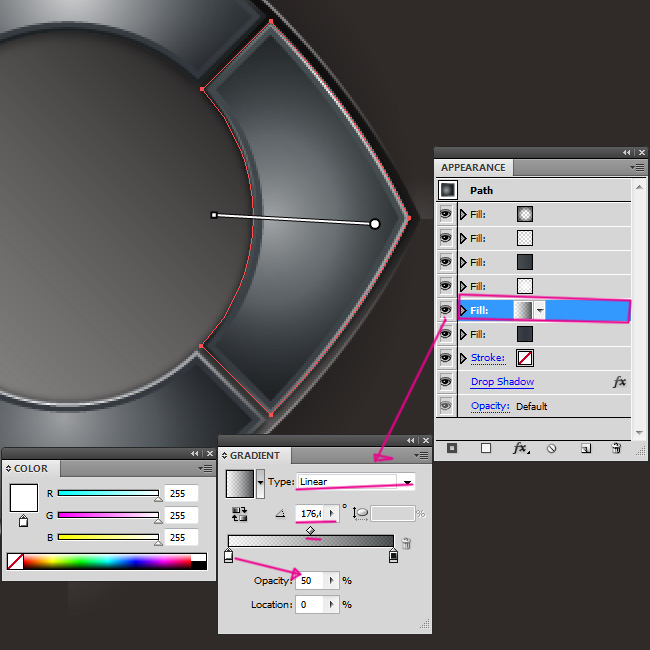This screenshot has height=650, width=650.
Task: Click the gradient Opacity value field
Action: 310,581
